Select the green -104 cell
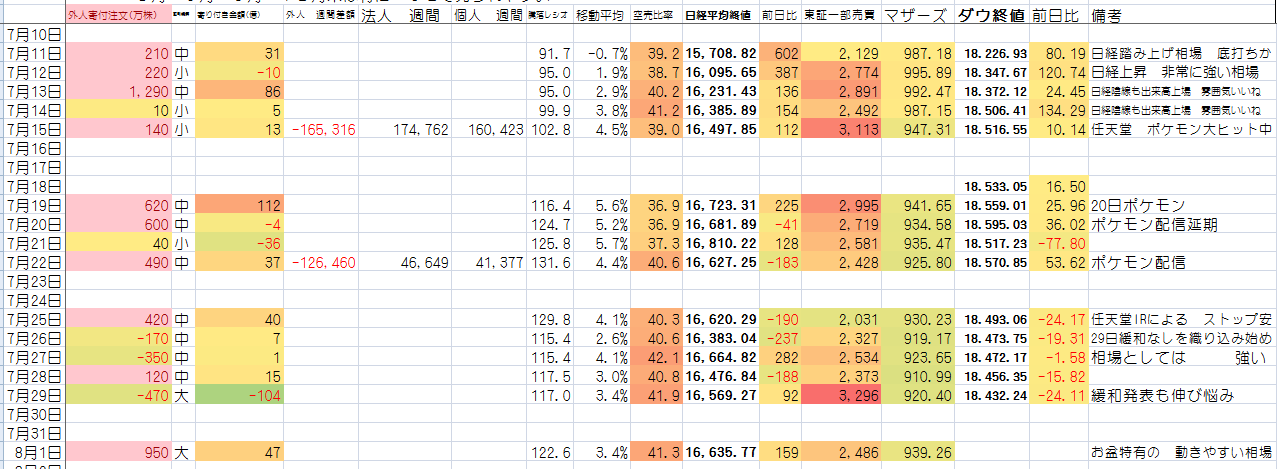The width and height of the screenshot is (1277, 469). (240, 395)
